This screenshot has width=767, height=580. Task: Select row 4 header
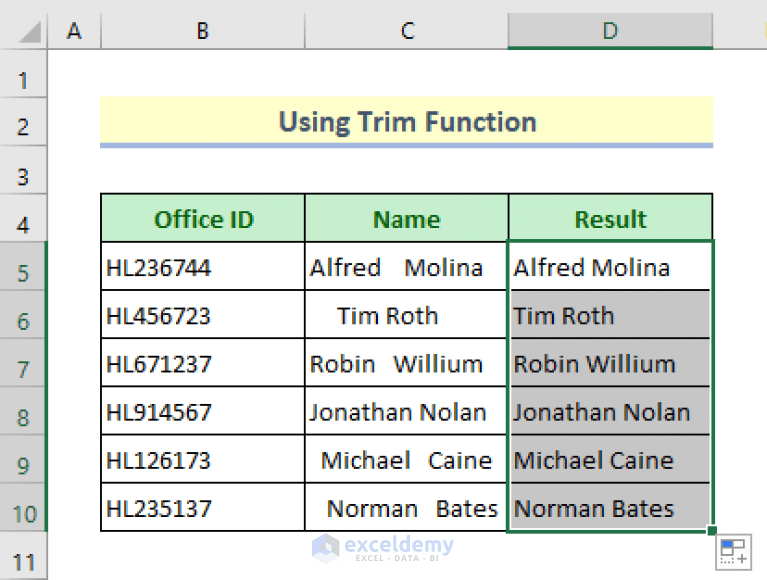pos(23,218)
